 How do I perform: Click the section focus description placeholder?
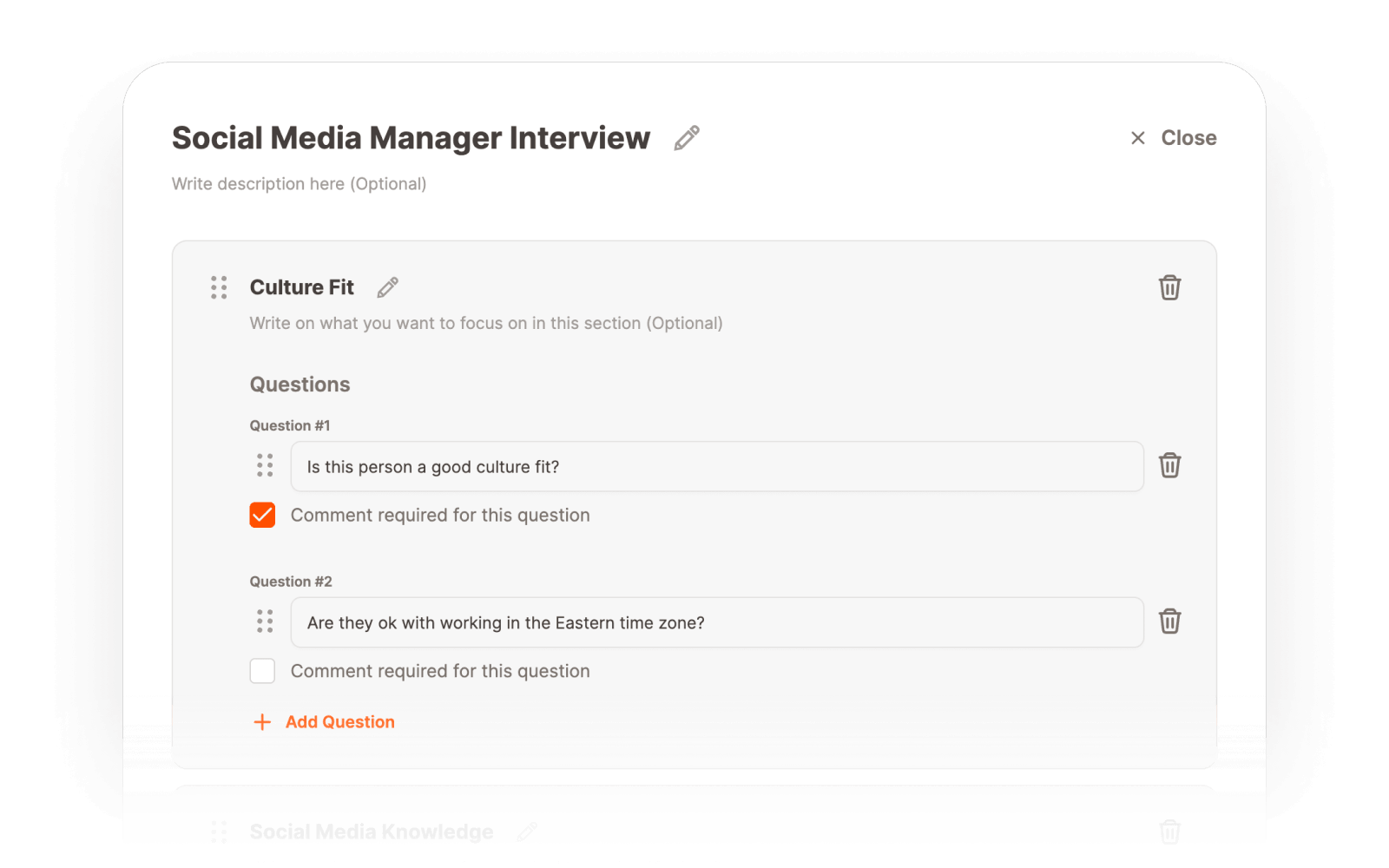[486, 323]
